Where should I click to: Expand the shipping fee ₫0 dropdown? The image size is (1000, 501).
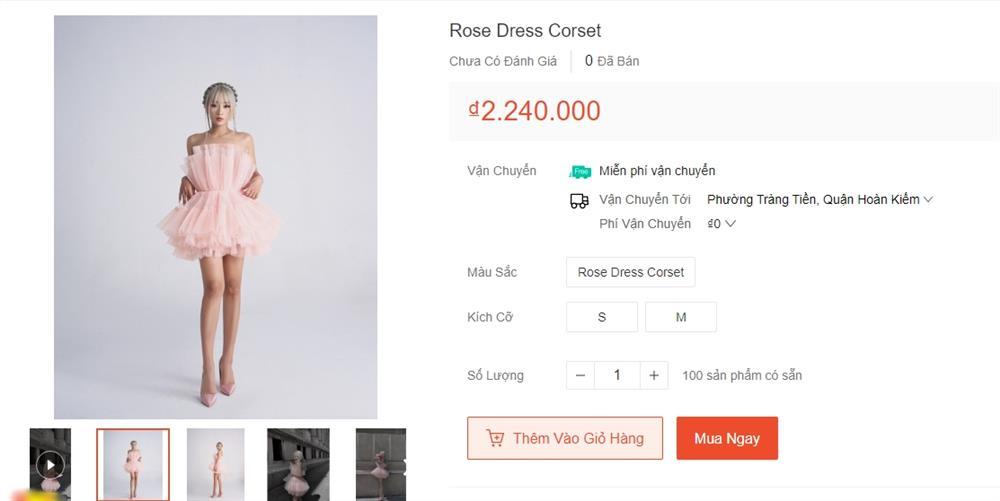point(730,224)
